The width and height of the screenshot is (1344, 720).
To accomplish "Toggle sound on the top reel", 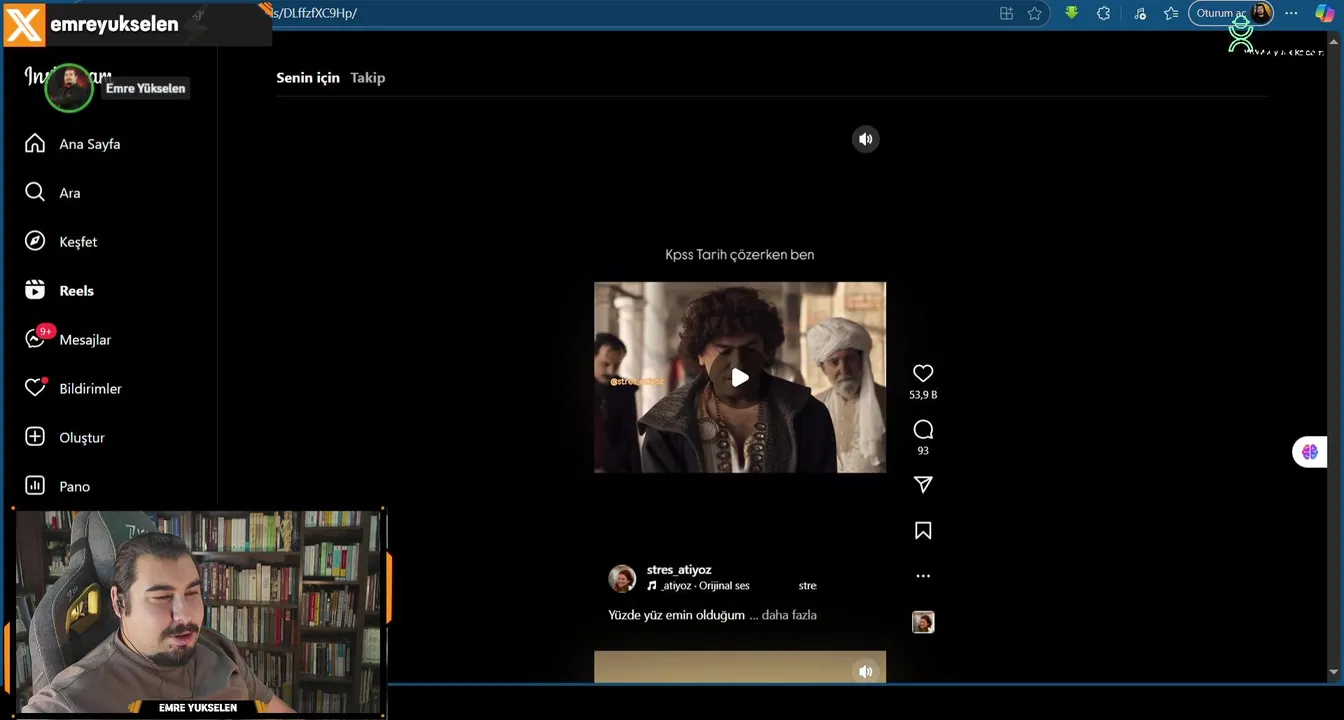I will pyautogui.click(x=866, y=139).
